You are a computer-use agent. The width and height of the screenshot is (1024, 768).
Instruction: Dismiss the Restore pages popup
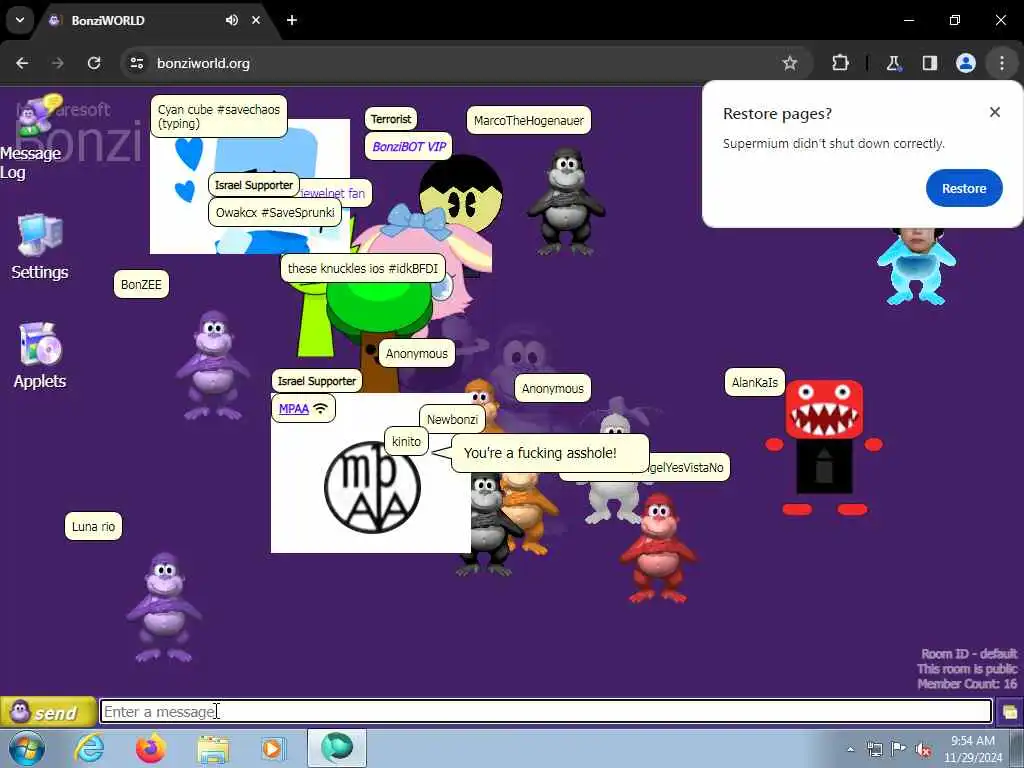pyautogui.click(x=995, y=112)
